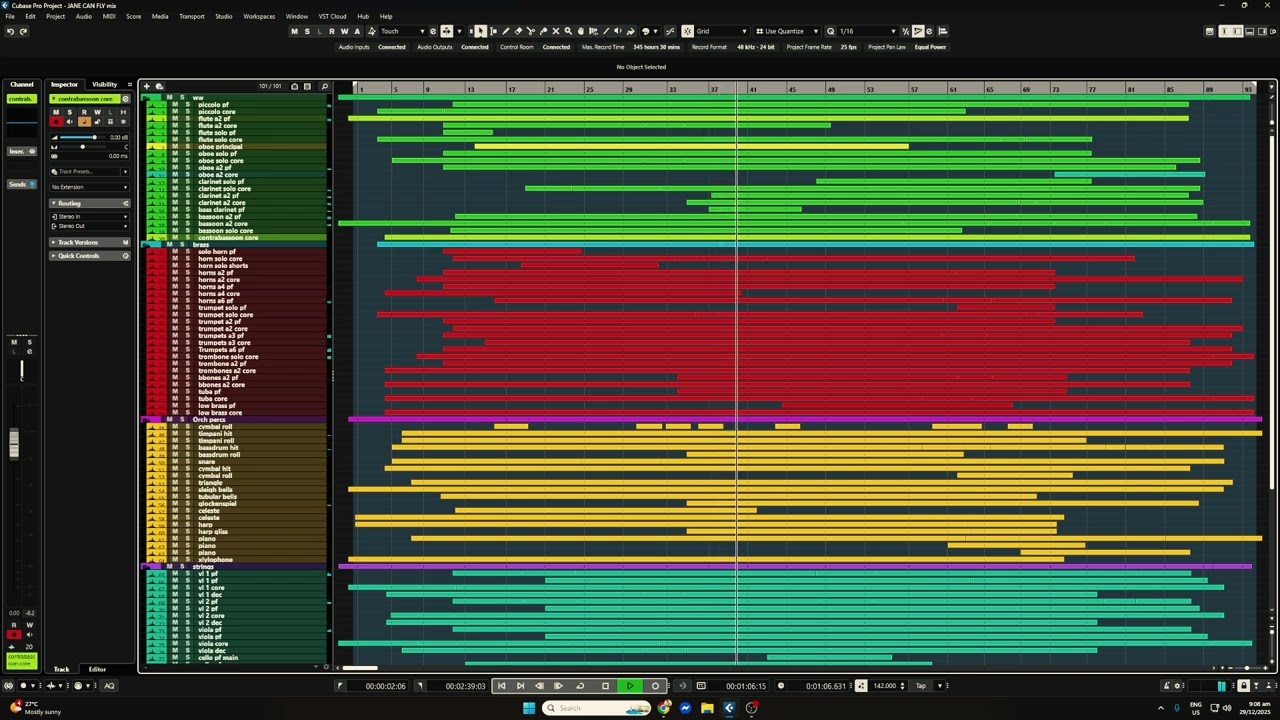Click the transport Stop button
The height and width of the screenshot is (720, 1280).
click(605, 685)
